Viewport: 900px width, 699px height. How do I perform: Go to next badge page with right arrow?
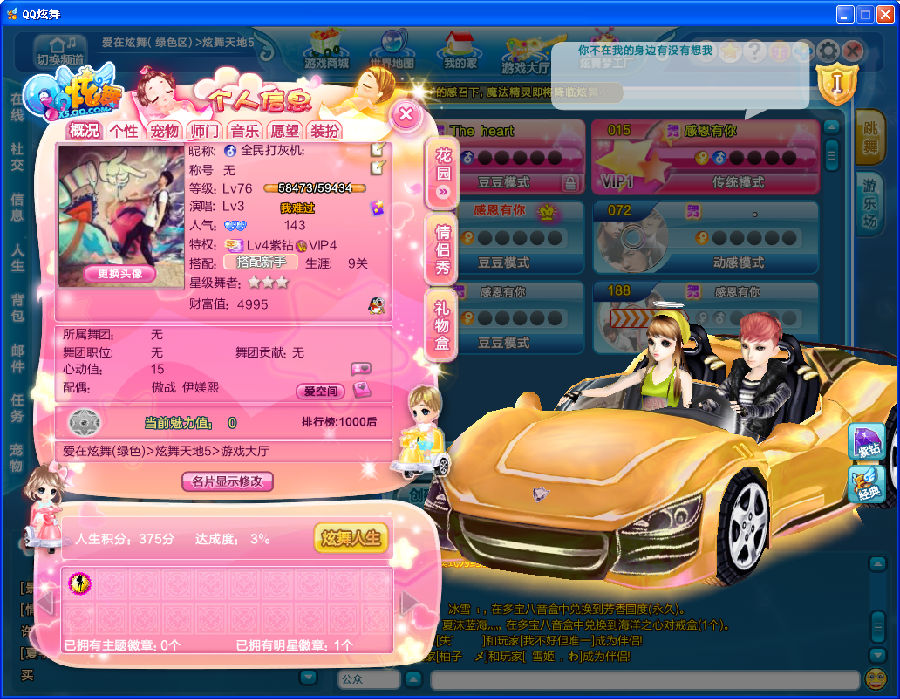(x=409, y=602)
